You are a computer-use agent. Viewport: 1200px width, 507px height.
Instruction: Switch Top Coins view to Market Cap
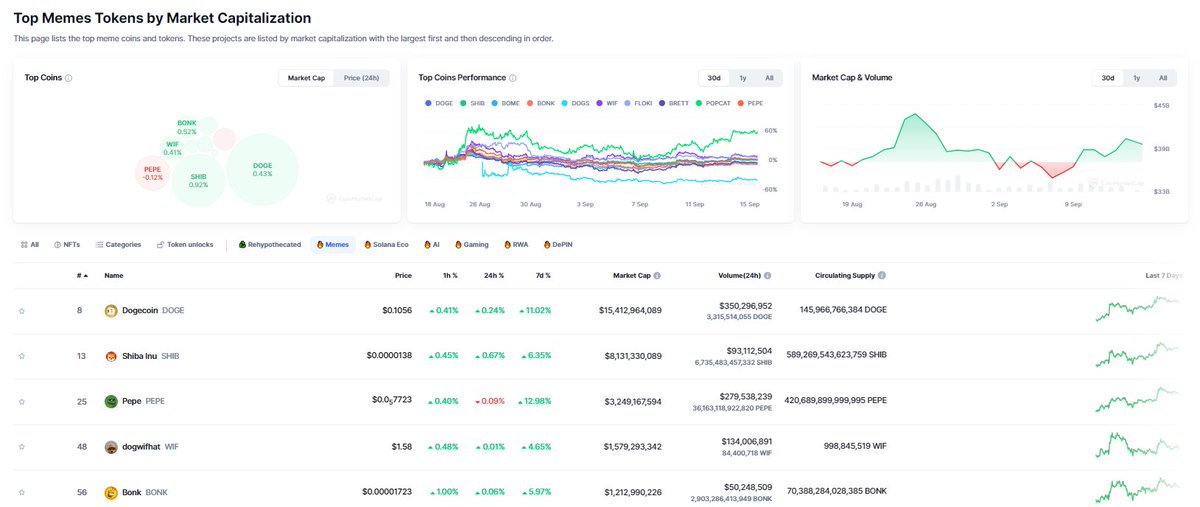coord(306,77)
